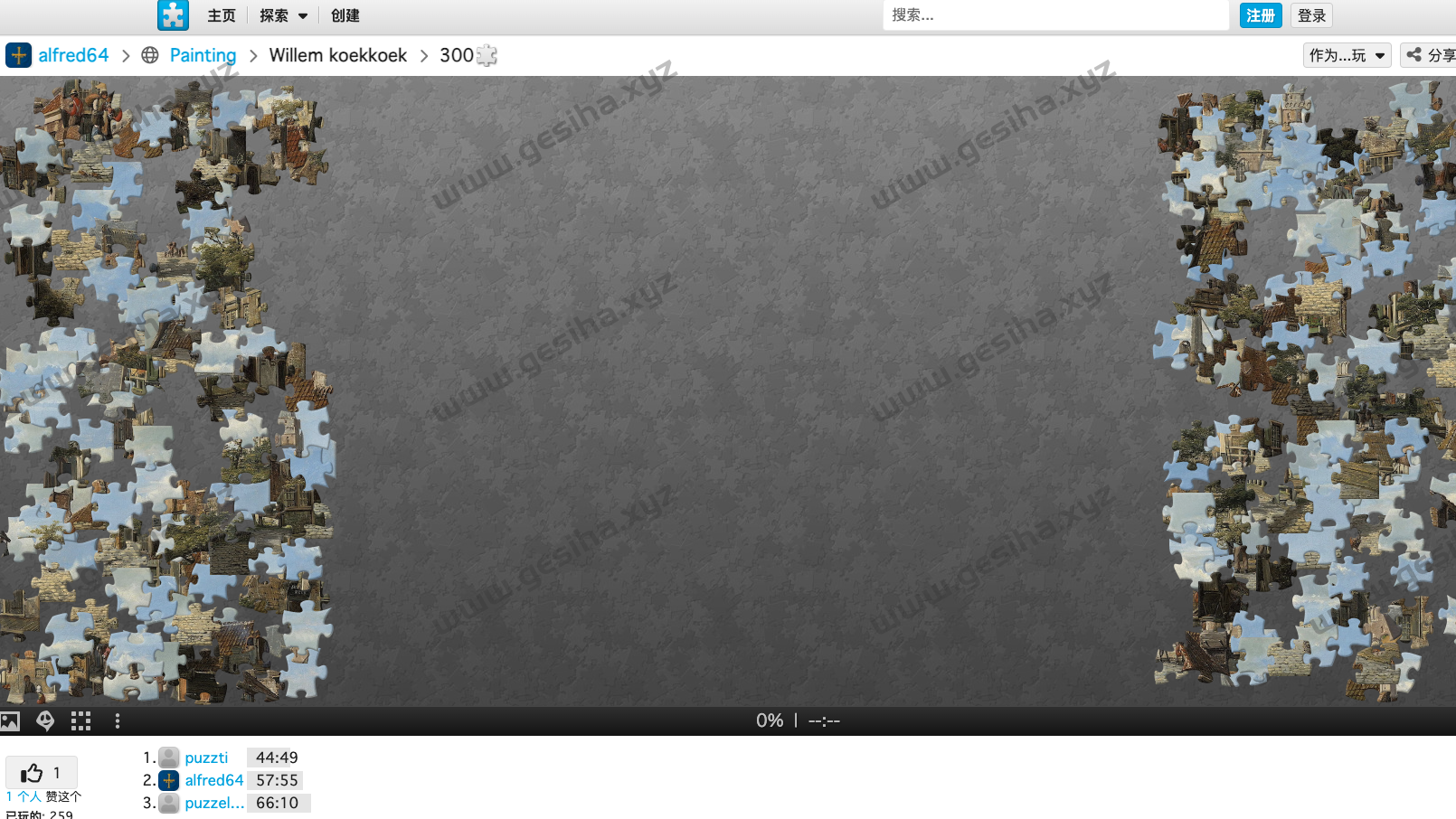This screenshot has height=819, width=1456.
Task: Open the 作为...玩 dropdown
Action: 1347,55
